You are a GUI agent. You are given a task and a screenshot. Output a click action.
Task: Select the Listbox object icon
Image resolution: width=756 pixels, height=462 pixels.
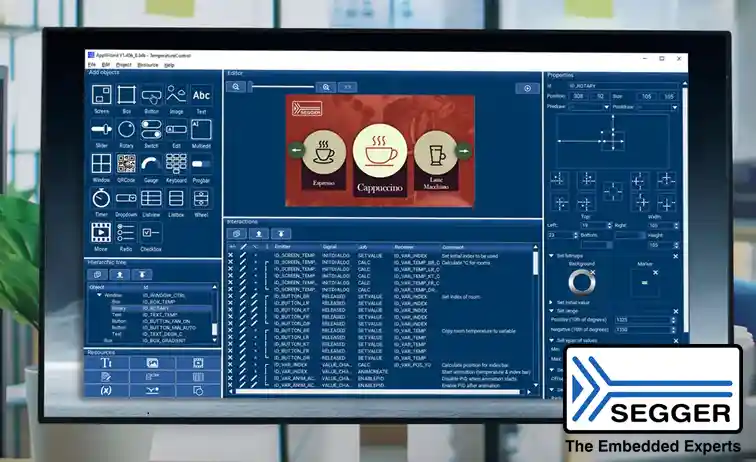coord(176,198)
